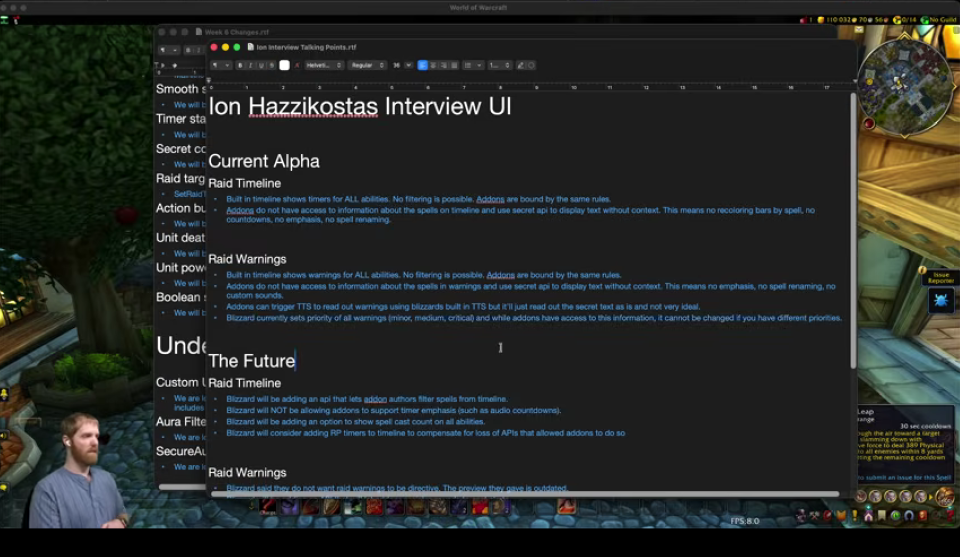Open the white text color swatch
Viewport: 960px width, 557px height.
pos(285,65)
